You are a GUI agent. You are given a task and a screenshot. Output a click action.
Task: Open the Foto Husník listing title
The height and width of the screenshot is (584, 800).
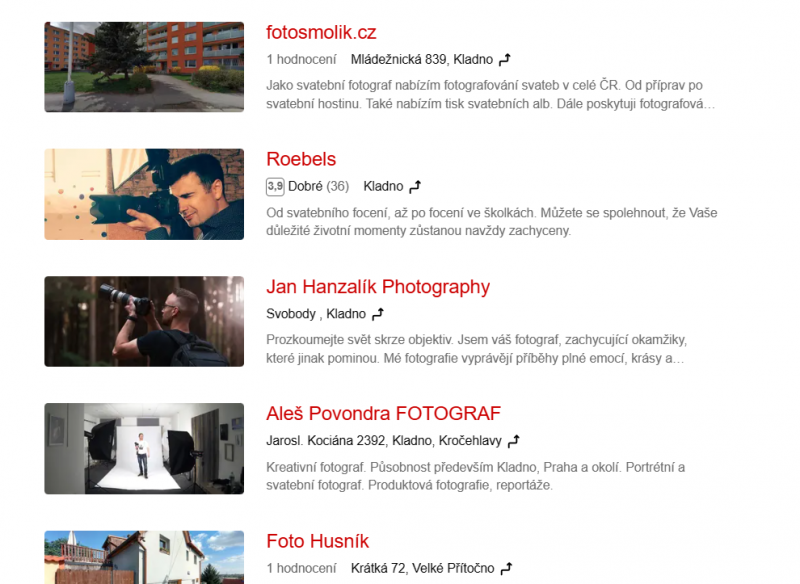pyautogui.click(x=317, y=541)
